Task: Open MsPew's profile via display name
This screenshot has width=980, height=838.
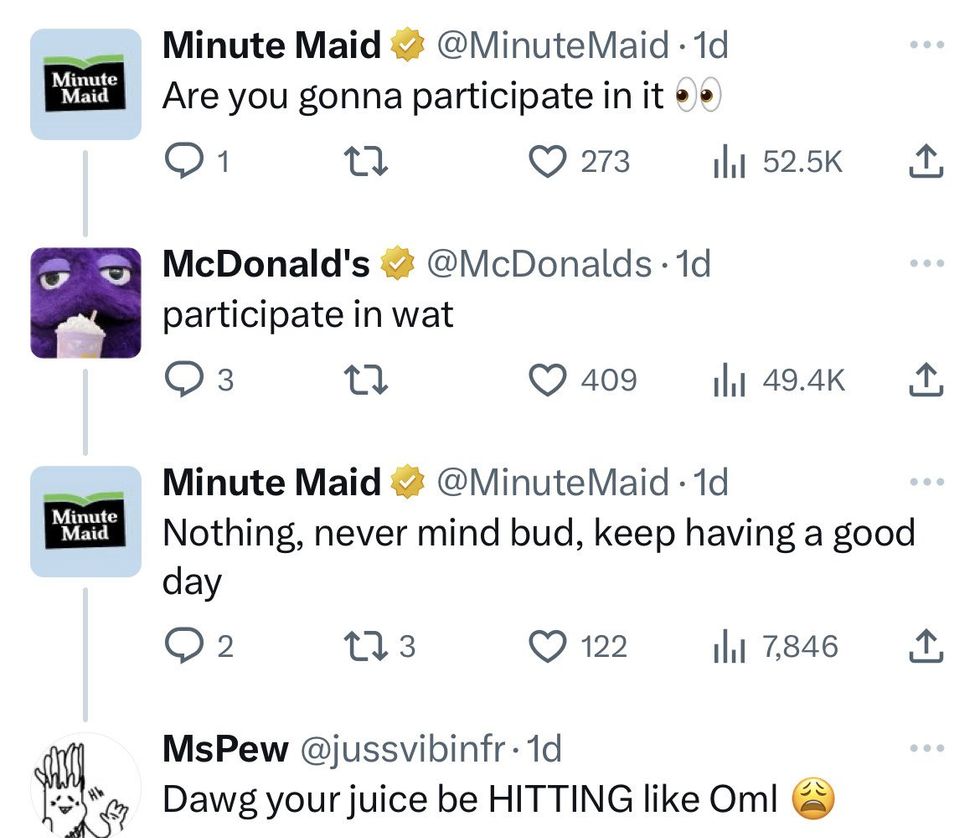Action: click(x=225, y=748)
